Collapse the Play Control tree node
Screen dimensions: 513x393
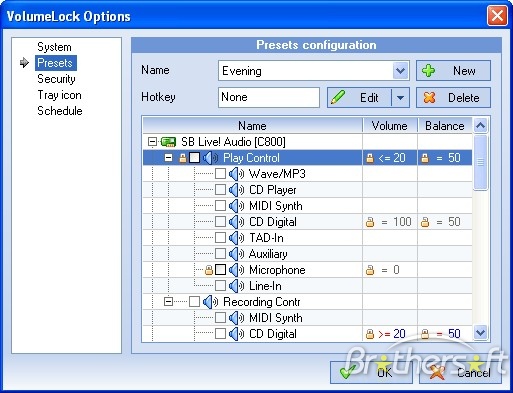point(169,158)
